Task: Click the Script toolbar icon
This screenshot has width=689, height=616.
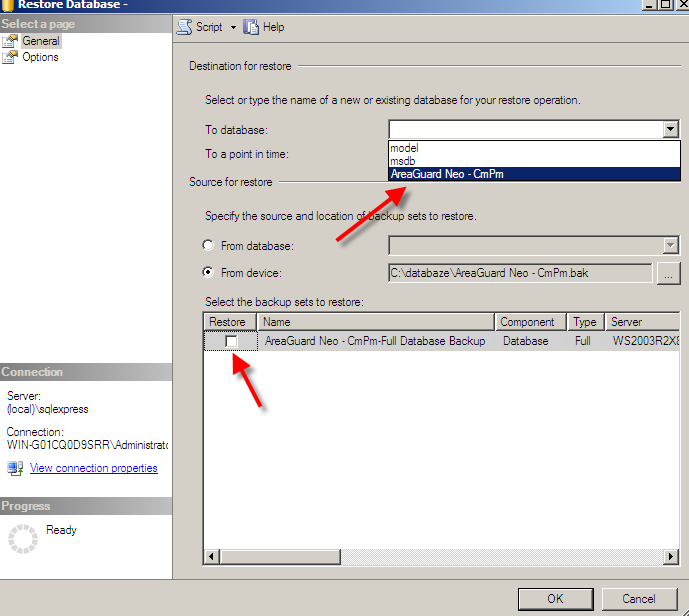Action: coord(184,27)
